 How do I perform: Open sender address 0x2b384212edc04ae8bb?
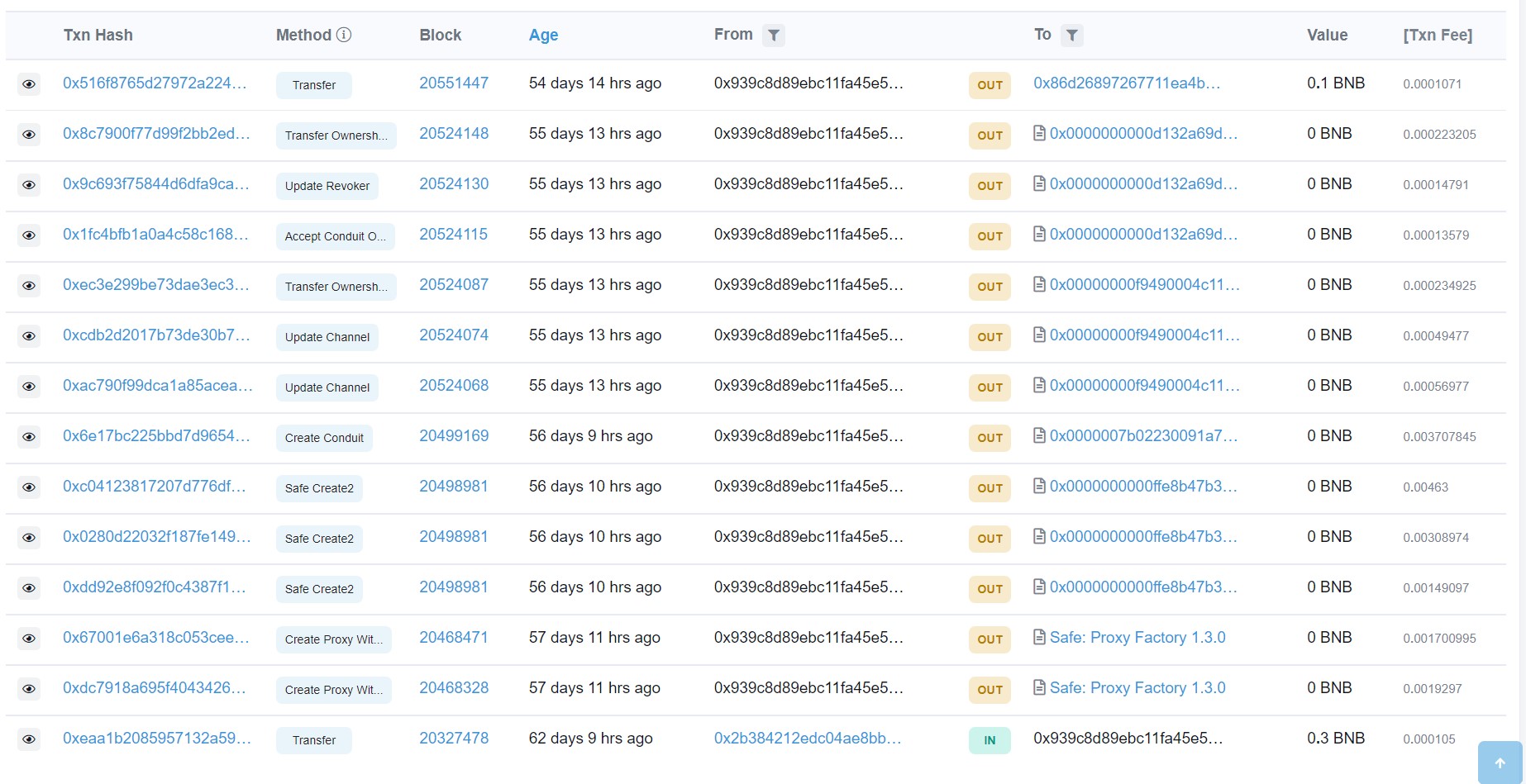(x=807, y=739)
